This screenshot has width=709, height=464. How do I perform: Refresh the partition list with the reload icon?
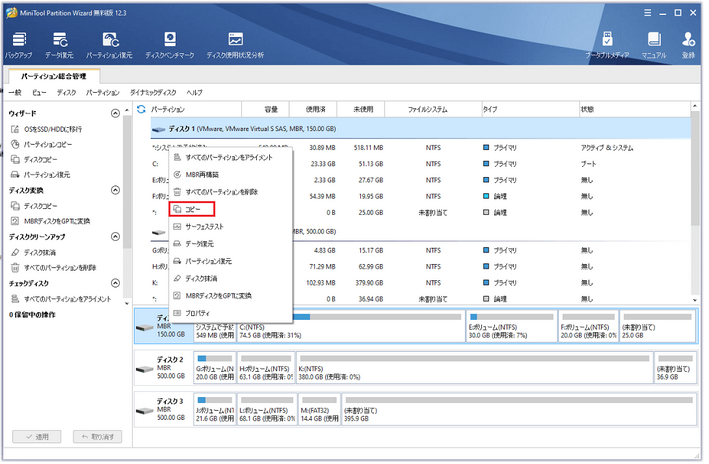pyautogui.click(x=141, y=109)
